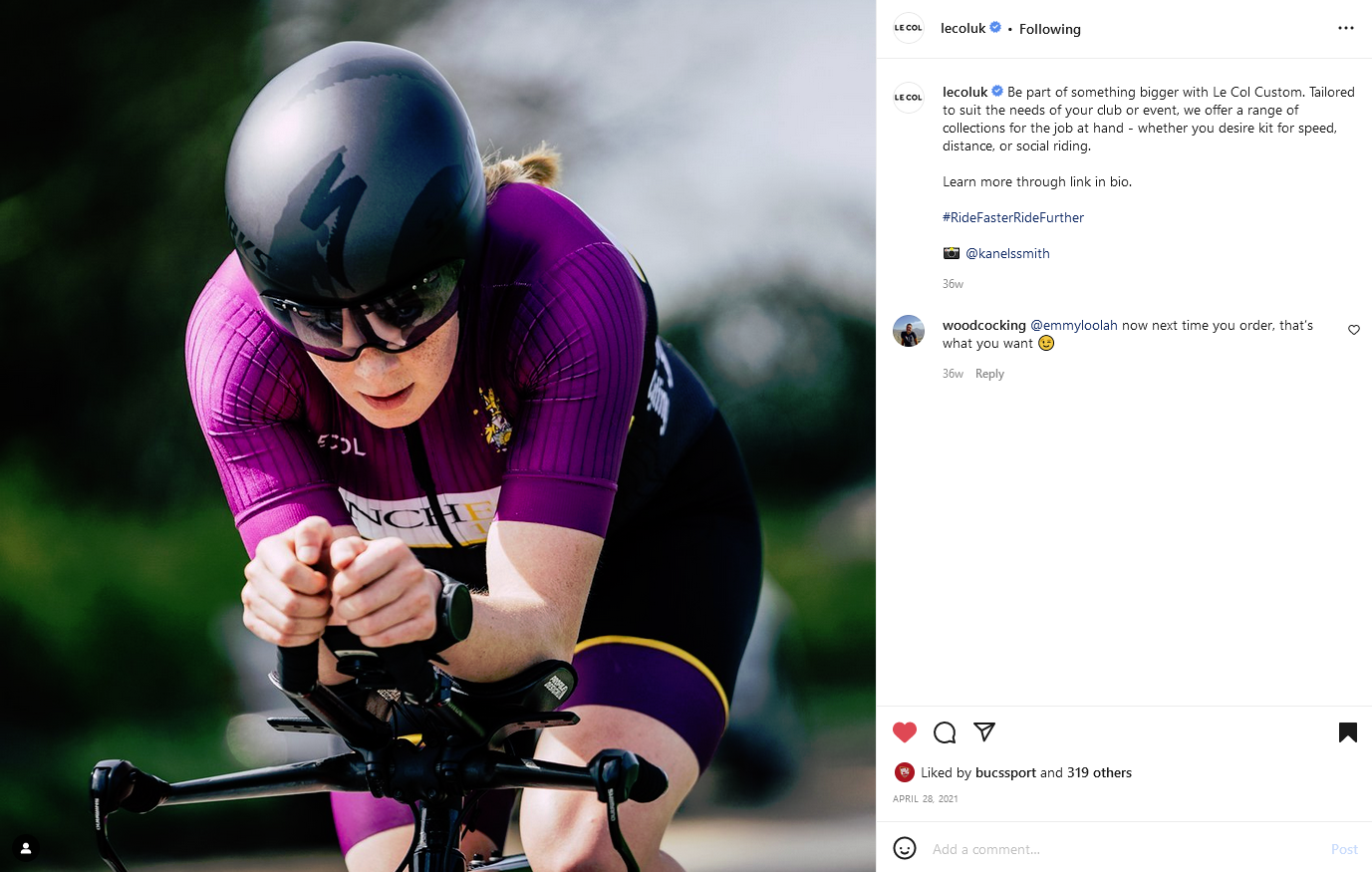Open the comment speech bubble icon
1372x872 pixels.
(x=945, y=733)
